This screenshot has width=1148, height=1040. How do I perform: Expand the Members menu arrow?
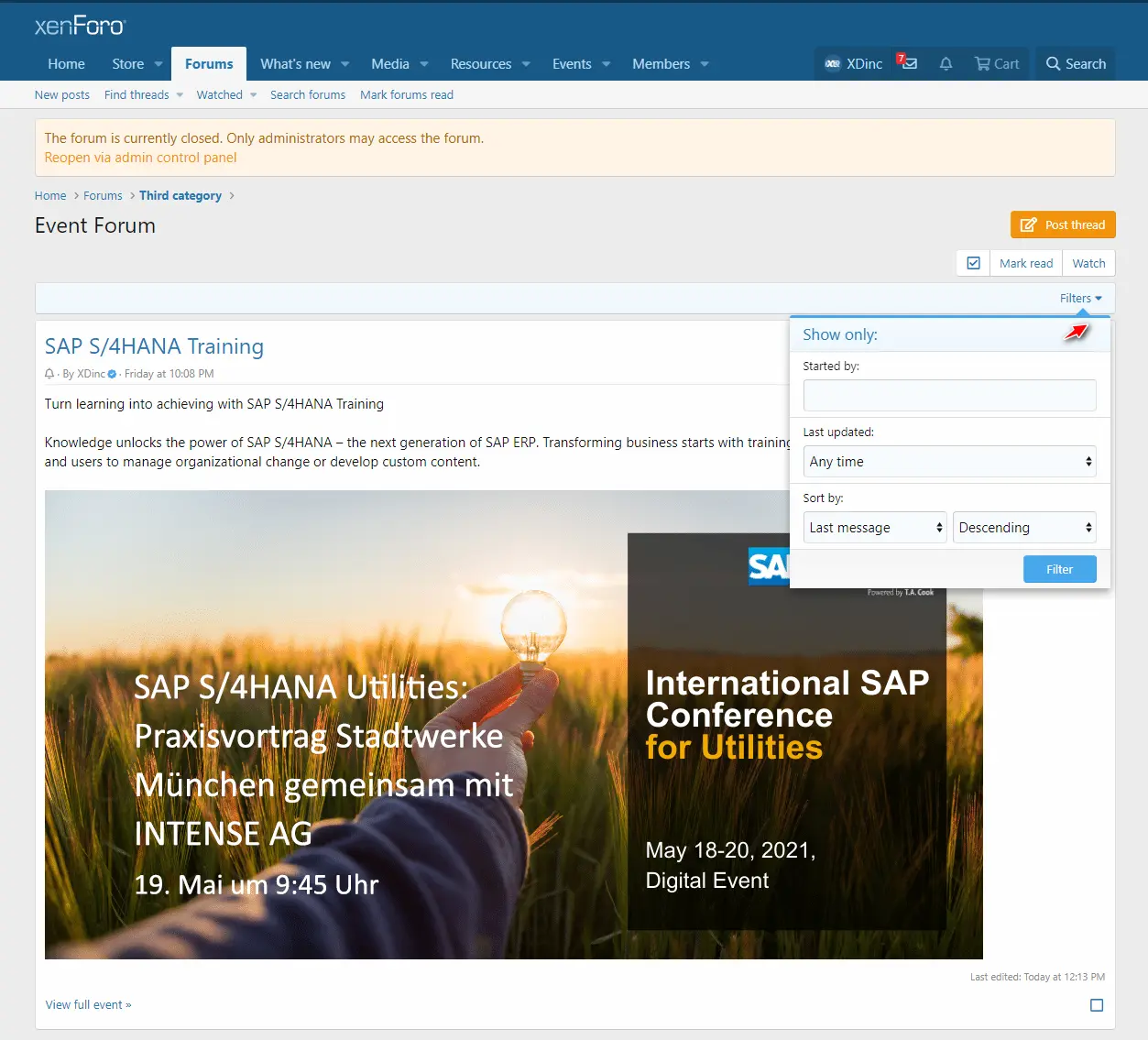click(x=705, y=64)
